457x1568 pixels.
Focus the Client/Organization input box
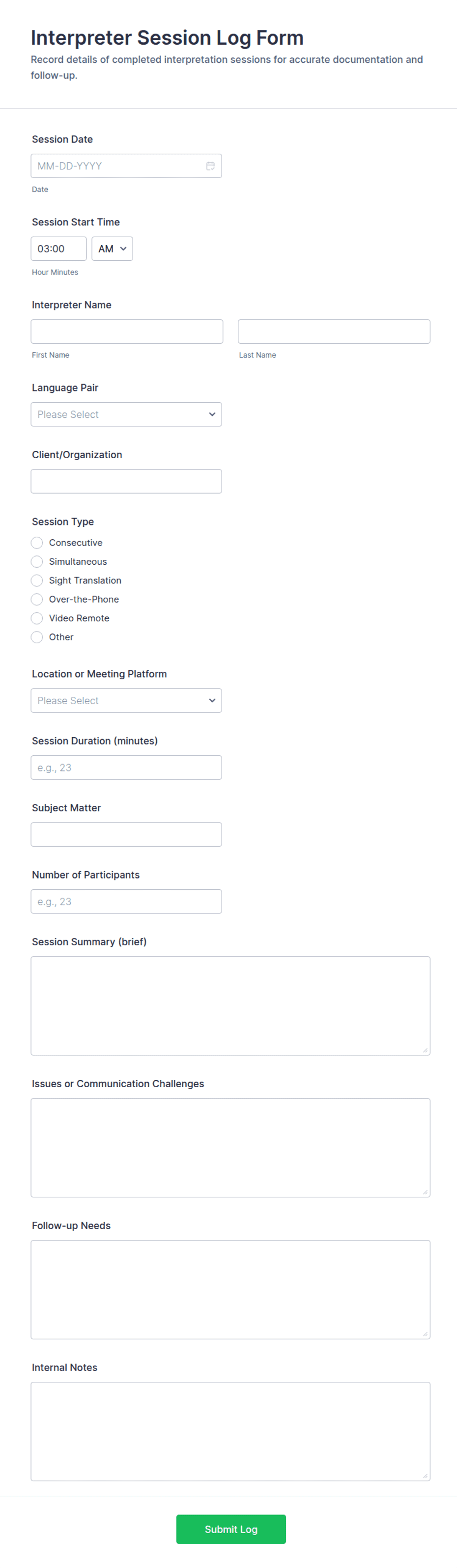click(x=126, y=481)
